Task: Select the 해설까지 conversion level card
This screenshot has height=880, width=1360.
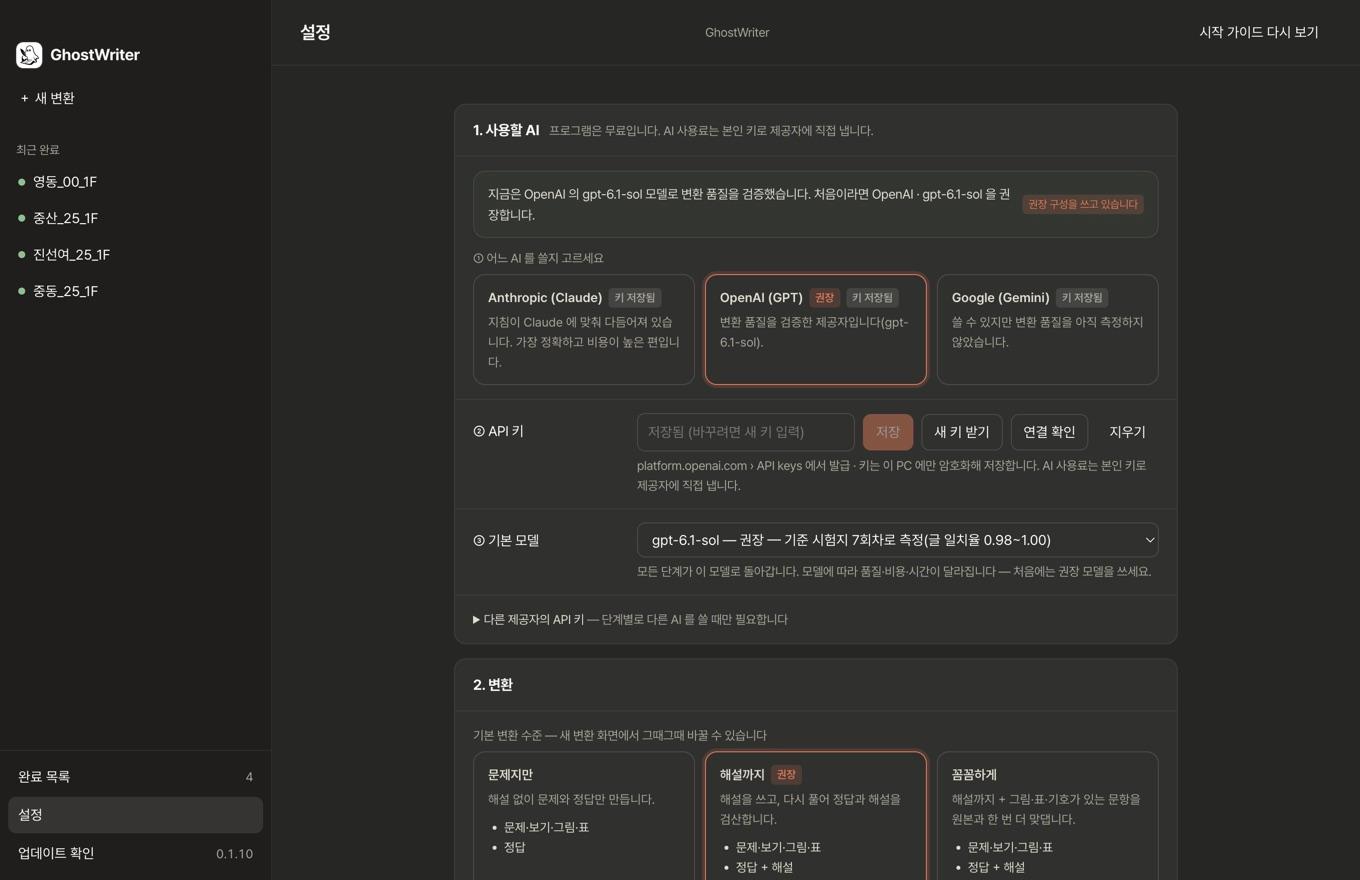Action: [x=816, y=816]
